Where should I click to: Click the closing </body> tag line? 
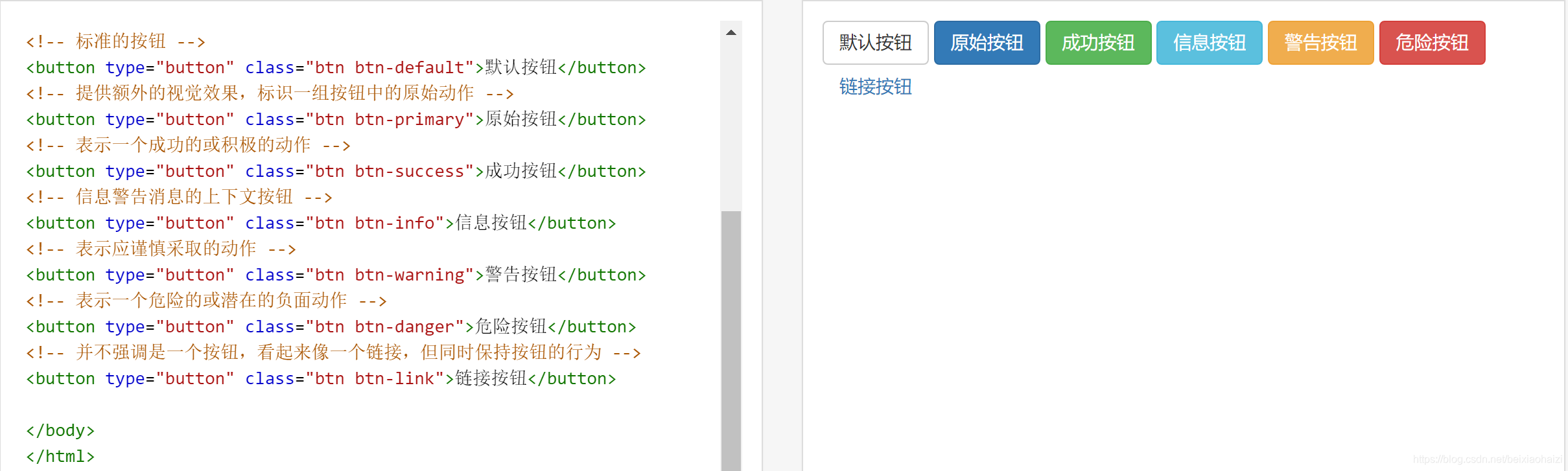click(x=60, y=430)
